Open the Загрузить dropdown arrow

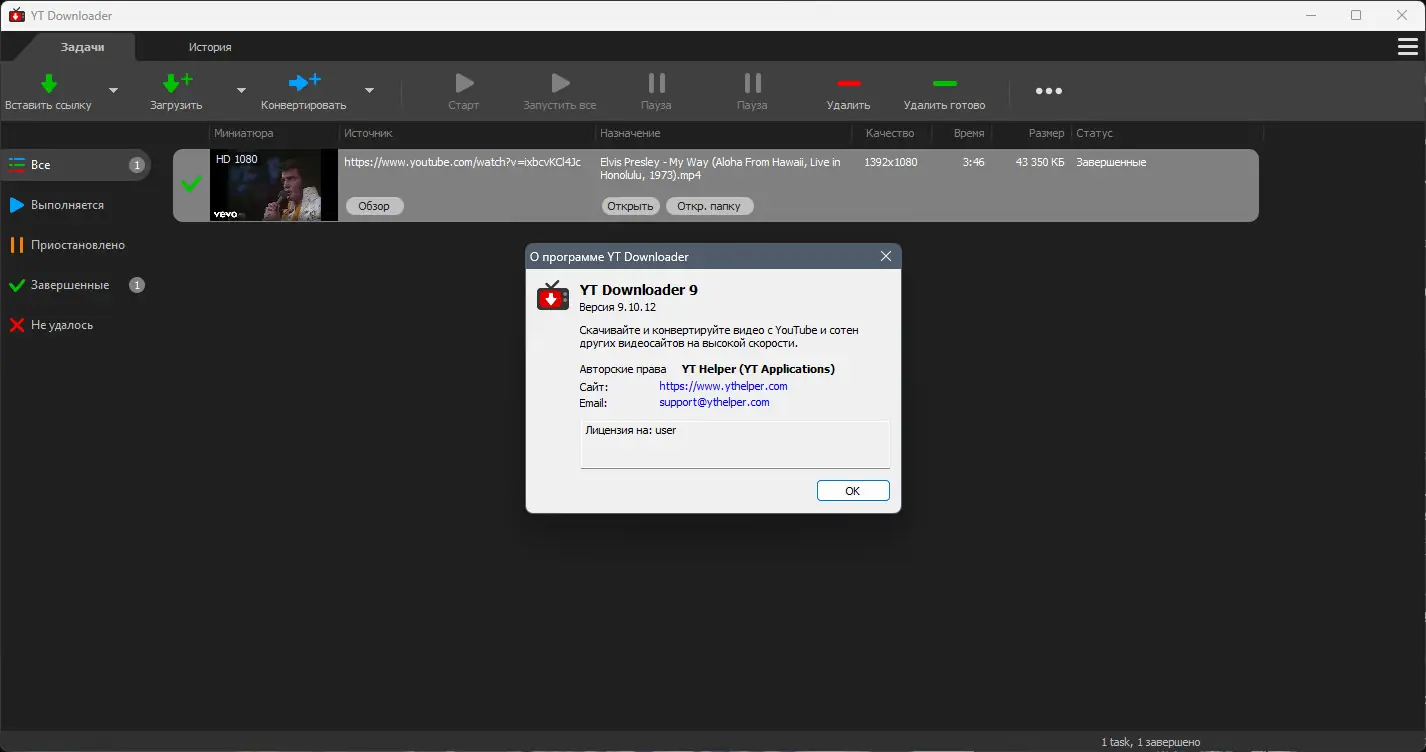[241, 90]
